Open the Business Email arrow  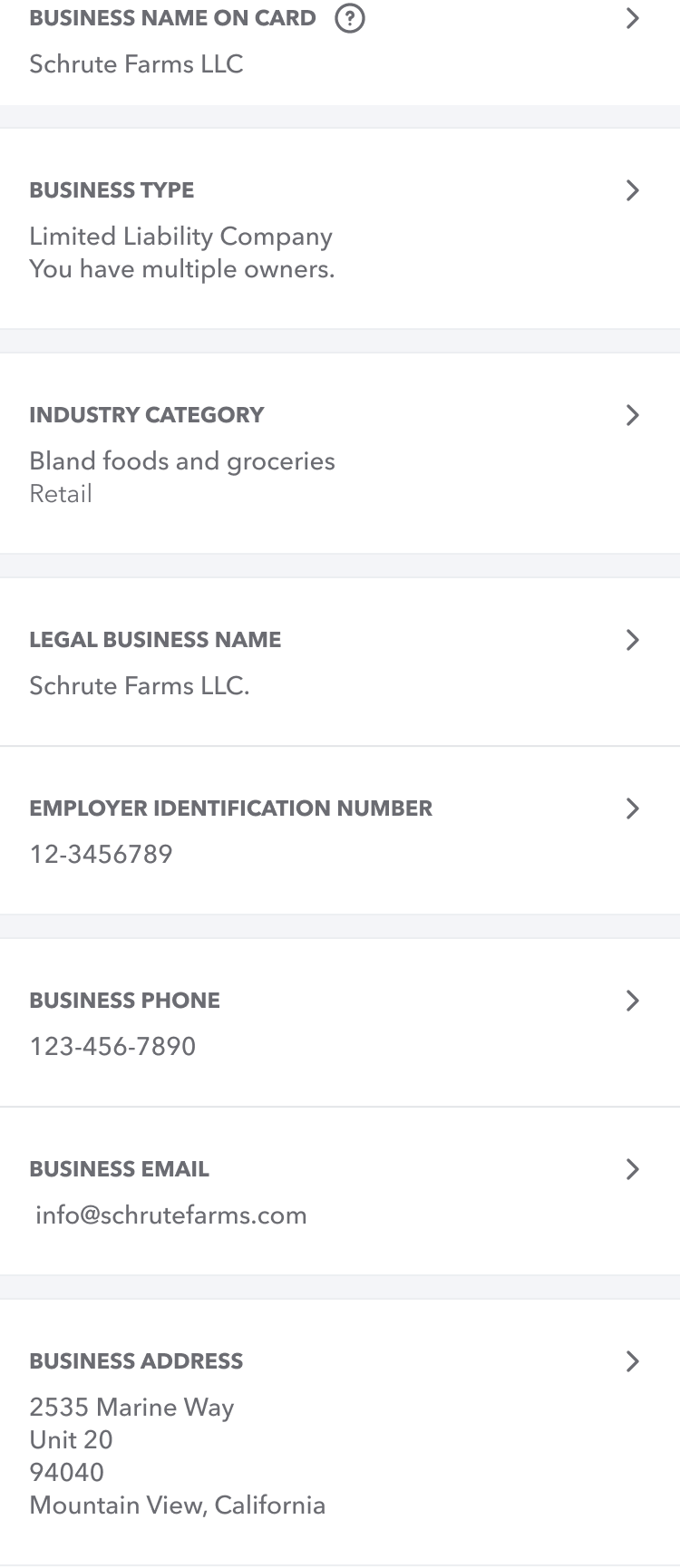coord(633,1169)
